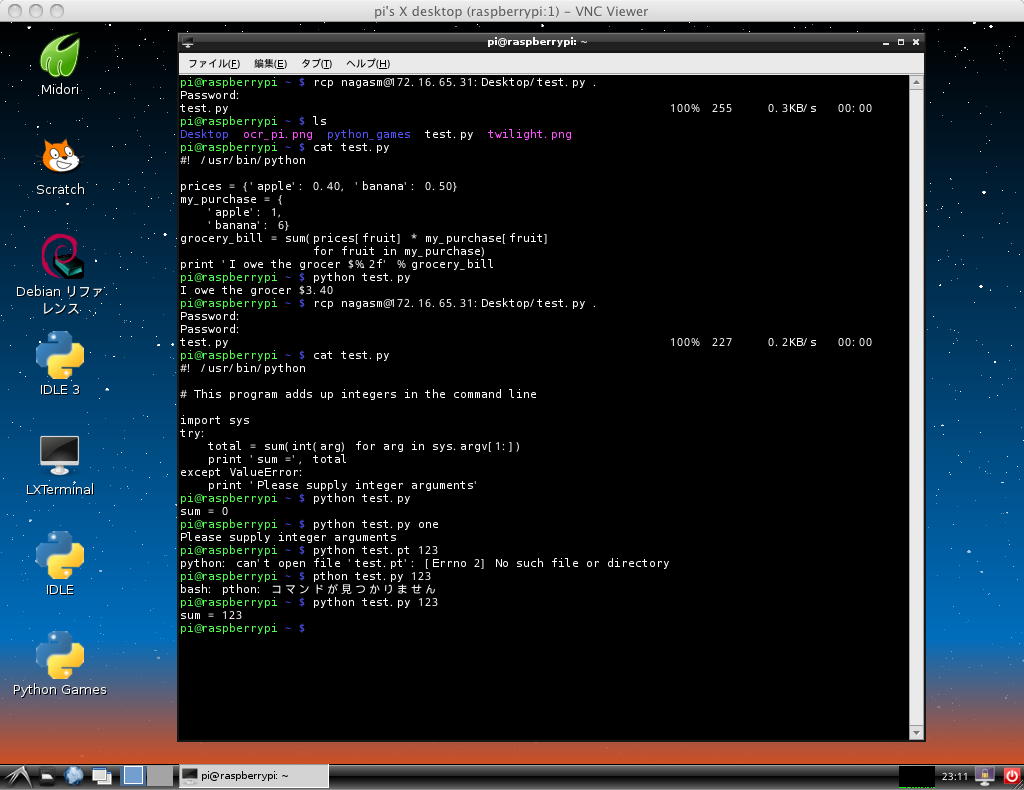Viewport: 1024px width, 790px height.
Task: Launch LXTerminal from the desktop
Action: click(59, 465)
